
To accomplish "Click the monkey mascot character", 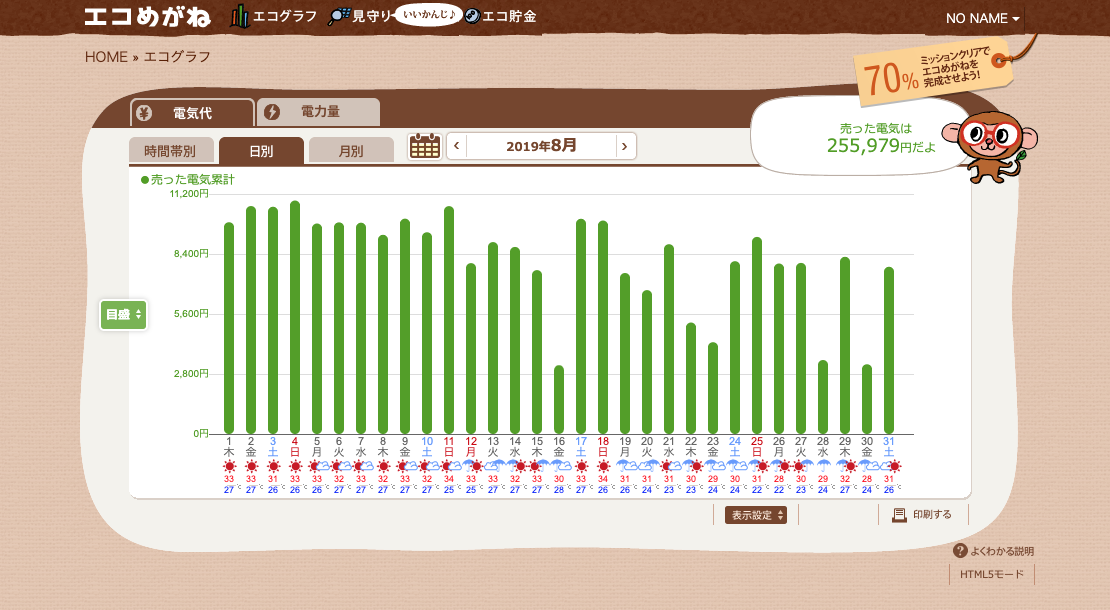I will pyautogui.click(x=990, y=146).
